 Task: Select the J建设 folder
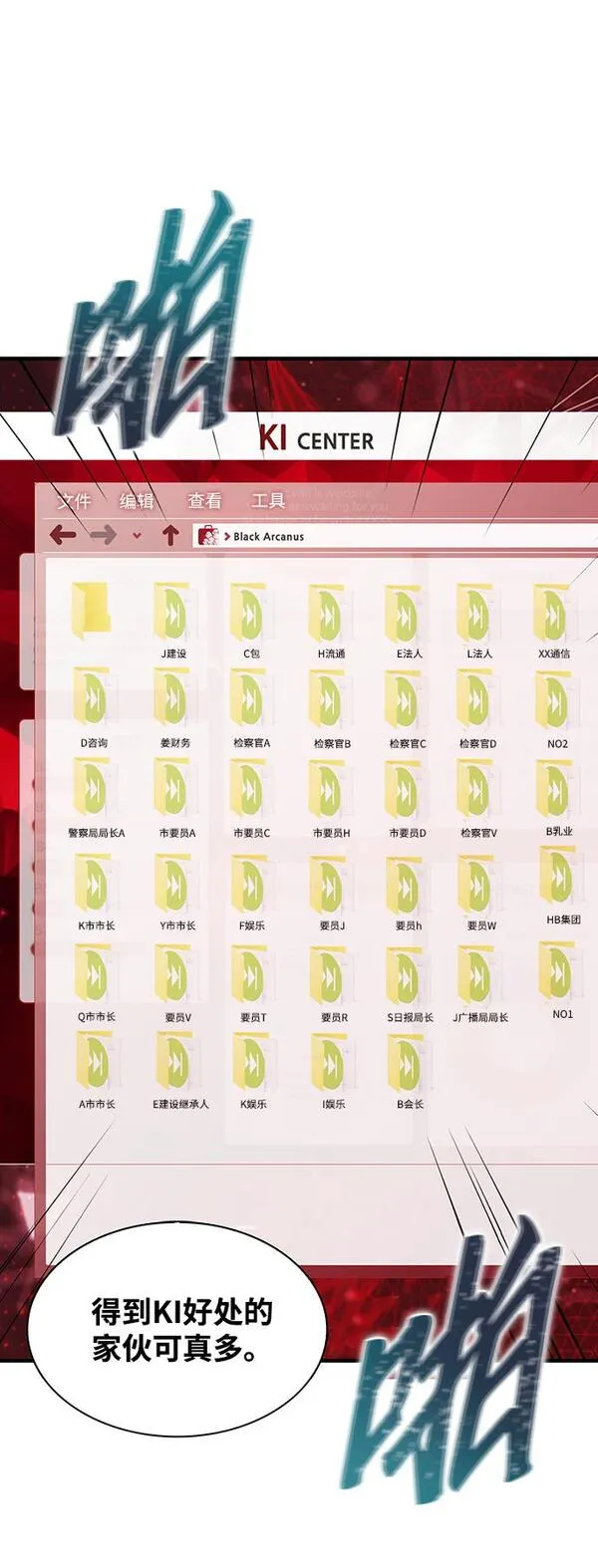(x=173, y=618)
